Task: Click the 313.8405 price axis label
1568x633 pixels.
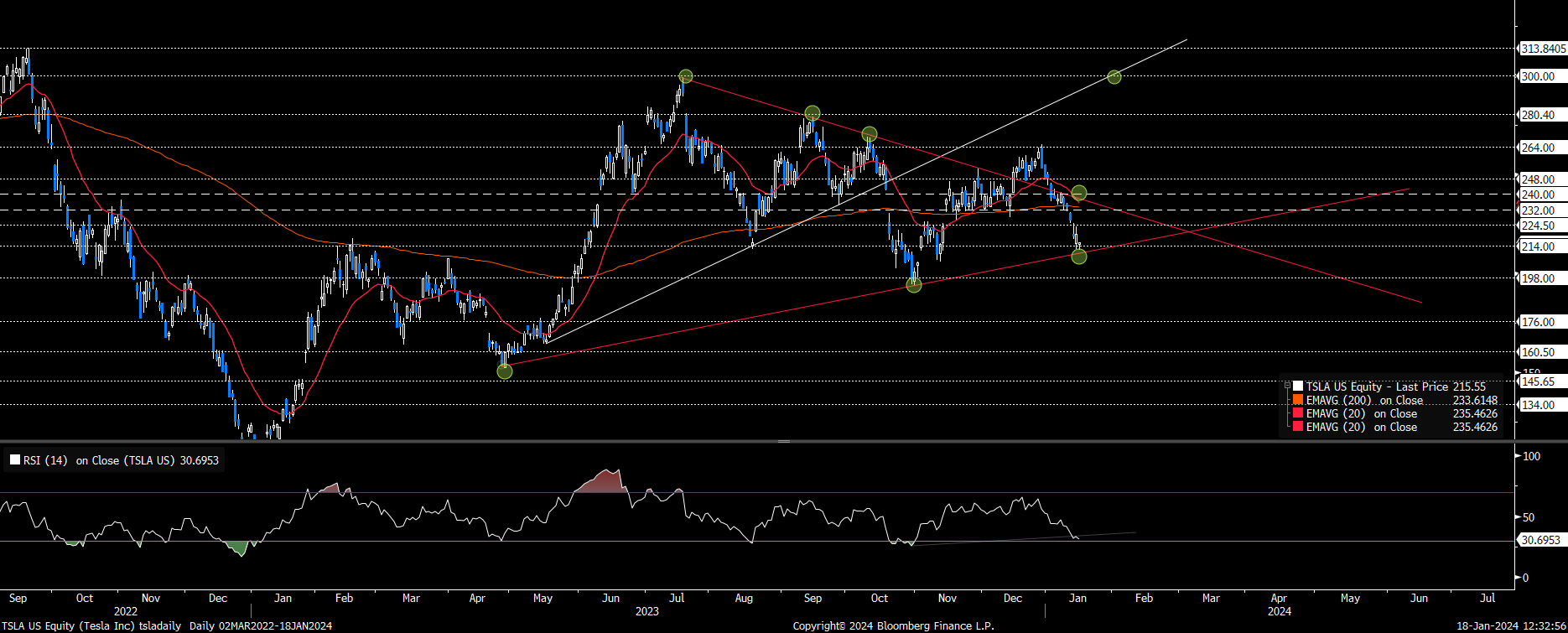Action: (x=1543, y=49)
